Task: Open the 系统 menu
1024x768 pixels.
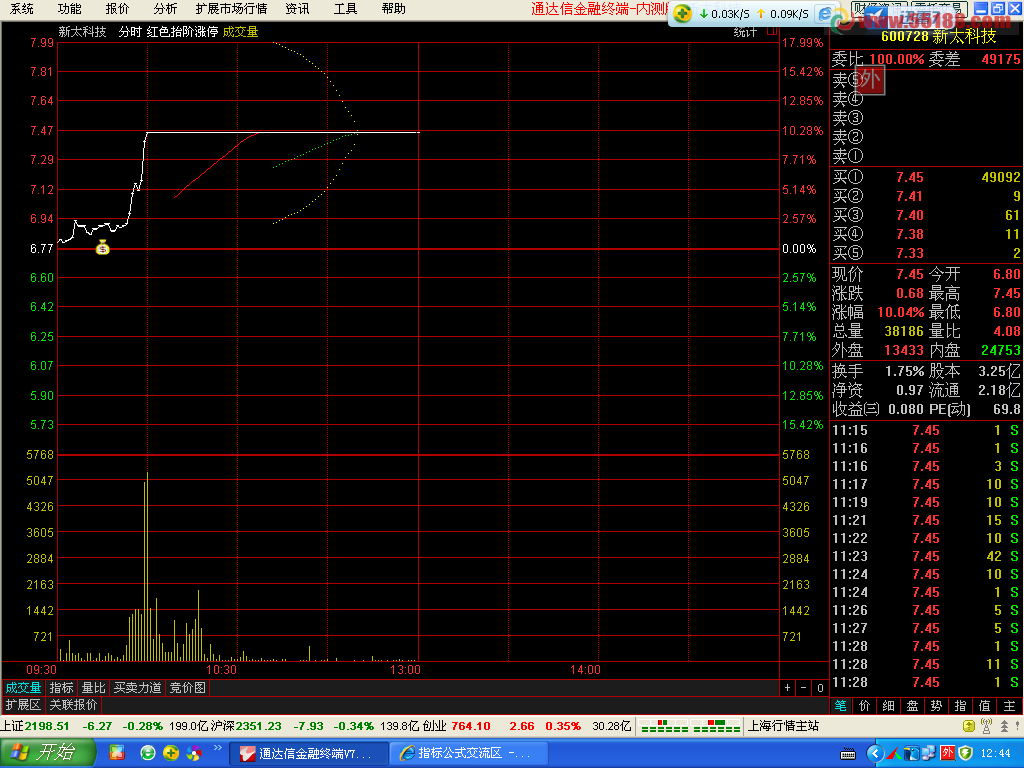Action: pos(22,8)
